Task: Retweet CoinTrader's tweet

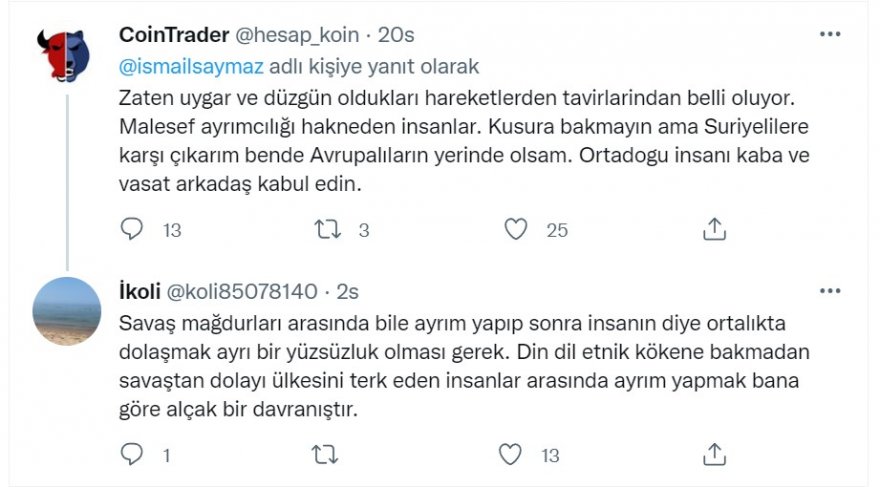Action: pyautogui.click(x=328, y=230)
